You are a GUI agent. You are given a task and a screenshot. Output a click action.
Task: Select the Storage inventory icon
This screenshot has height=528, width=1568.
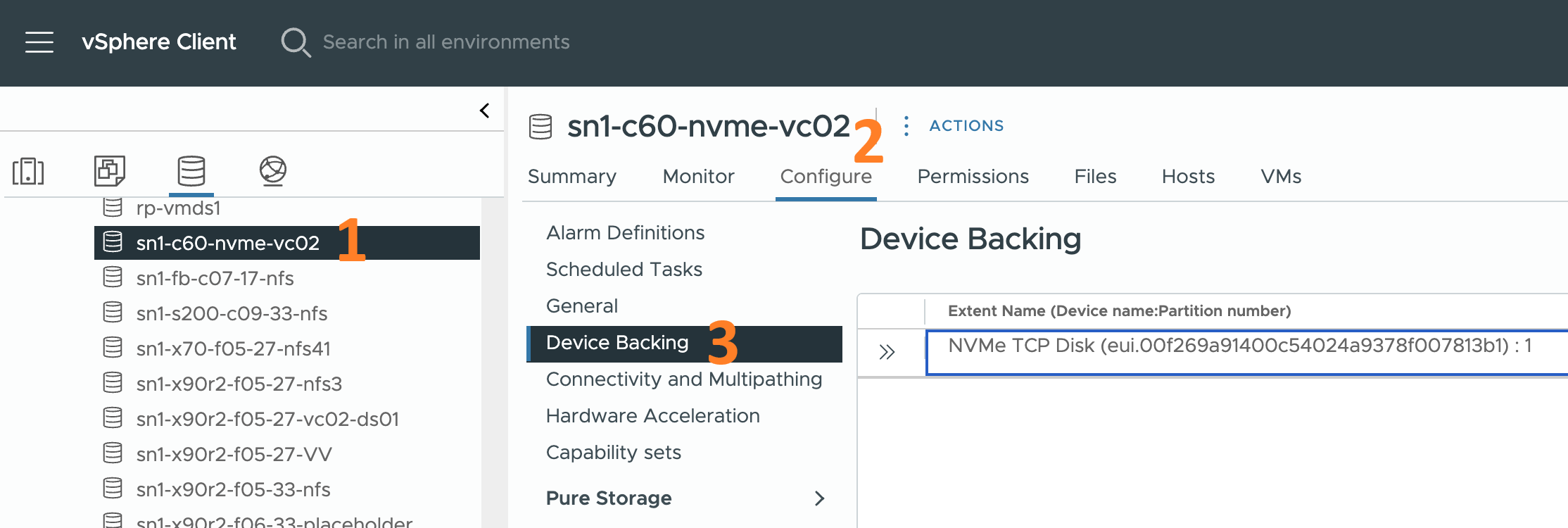tap(191, 170)
